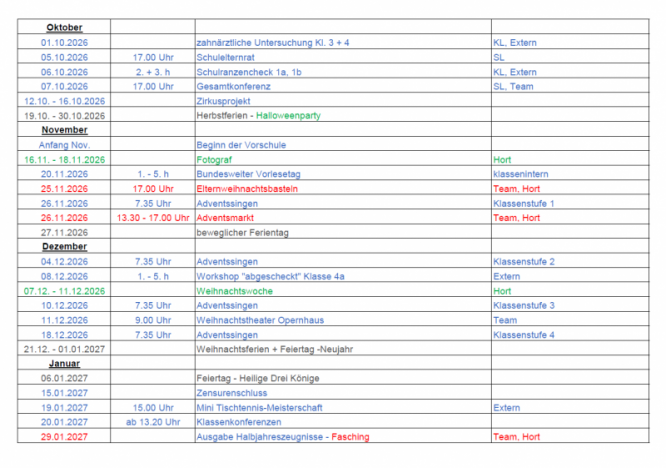Click the November month heading
666x468 pixels.
(x=64, y=130)
